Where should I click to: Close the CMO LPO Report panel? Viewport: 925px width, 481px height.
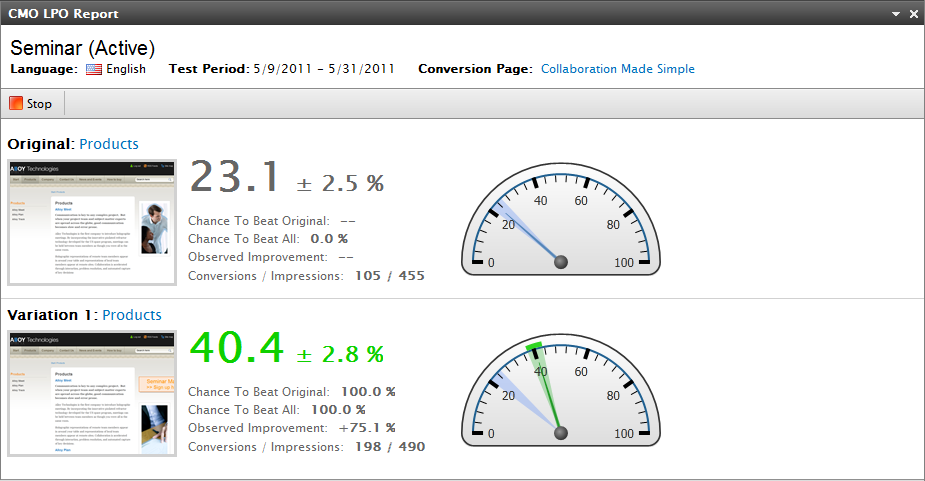913,14
